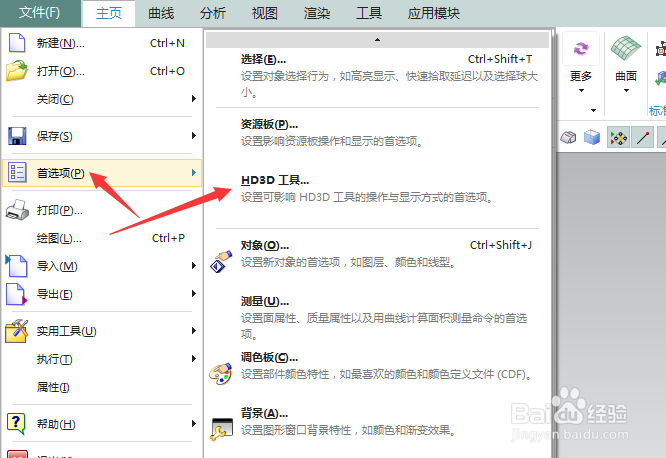Switch to the 分析 tab
The height and width of the screenshot is (458, 666).
pos(213,13)
